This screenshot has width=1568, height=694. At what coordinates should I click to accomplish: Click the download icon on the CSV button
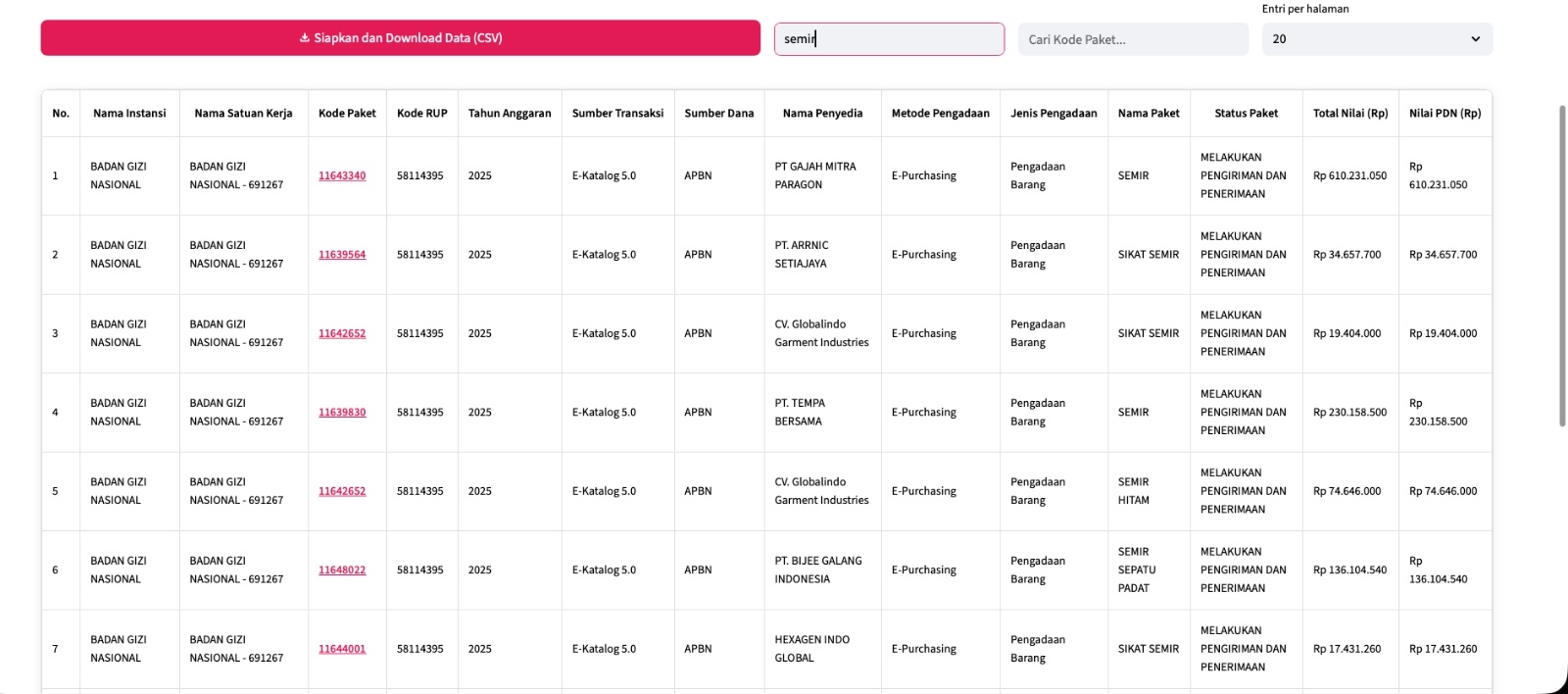coord(305,38)
